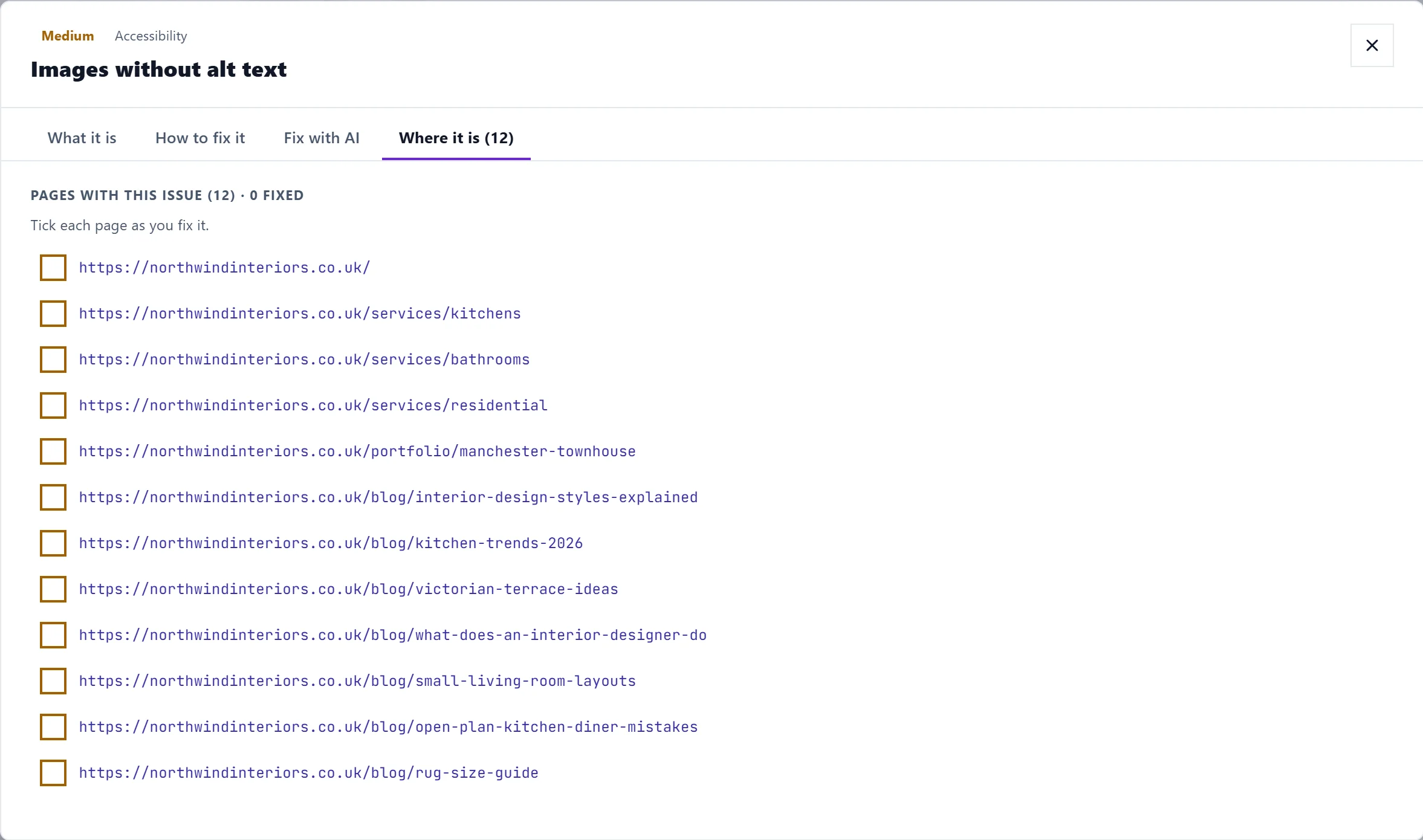Tick the what-does-an-interior-designer-do checkbox

53,635
